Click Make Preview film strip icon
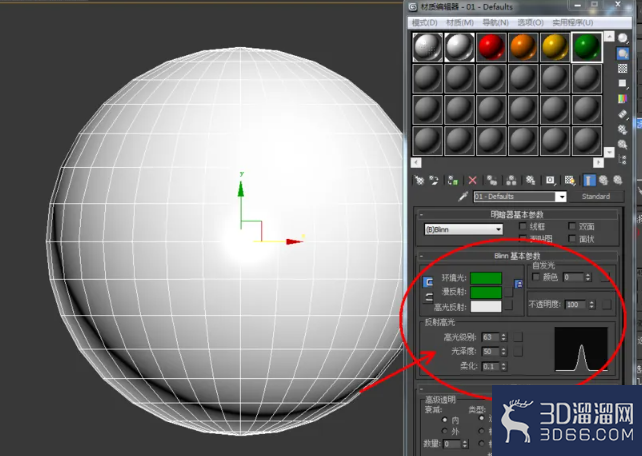This screenshot has height=456, width=642. pos(623,114)
